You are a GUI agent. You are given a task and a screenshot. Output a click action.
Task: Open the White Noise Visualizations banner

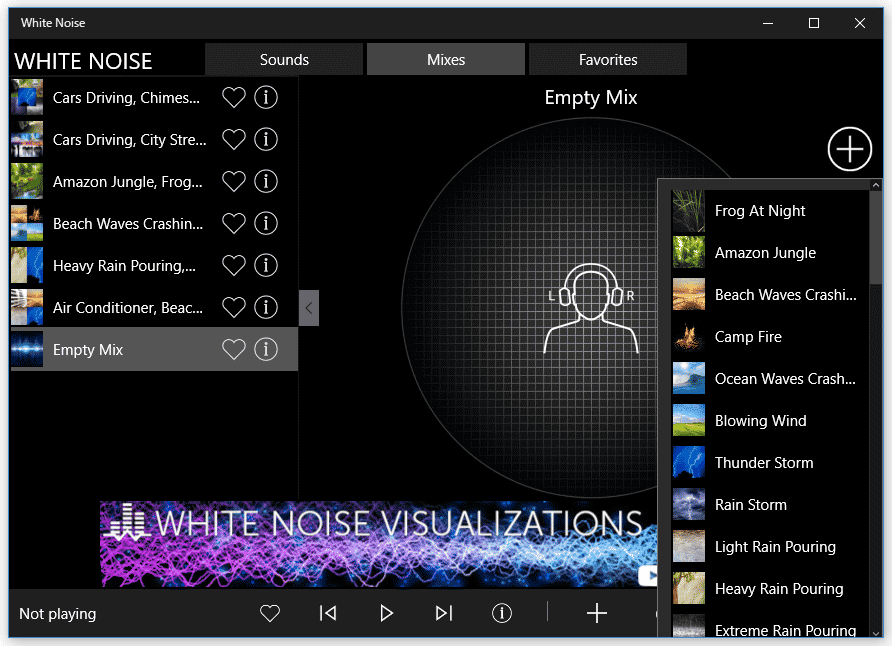[x=378, y=544]
